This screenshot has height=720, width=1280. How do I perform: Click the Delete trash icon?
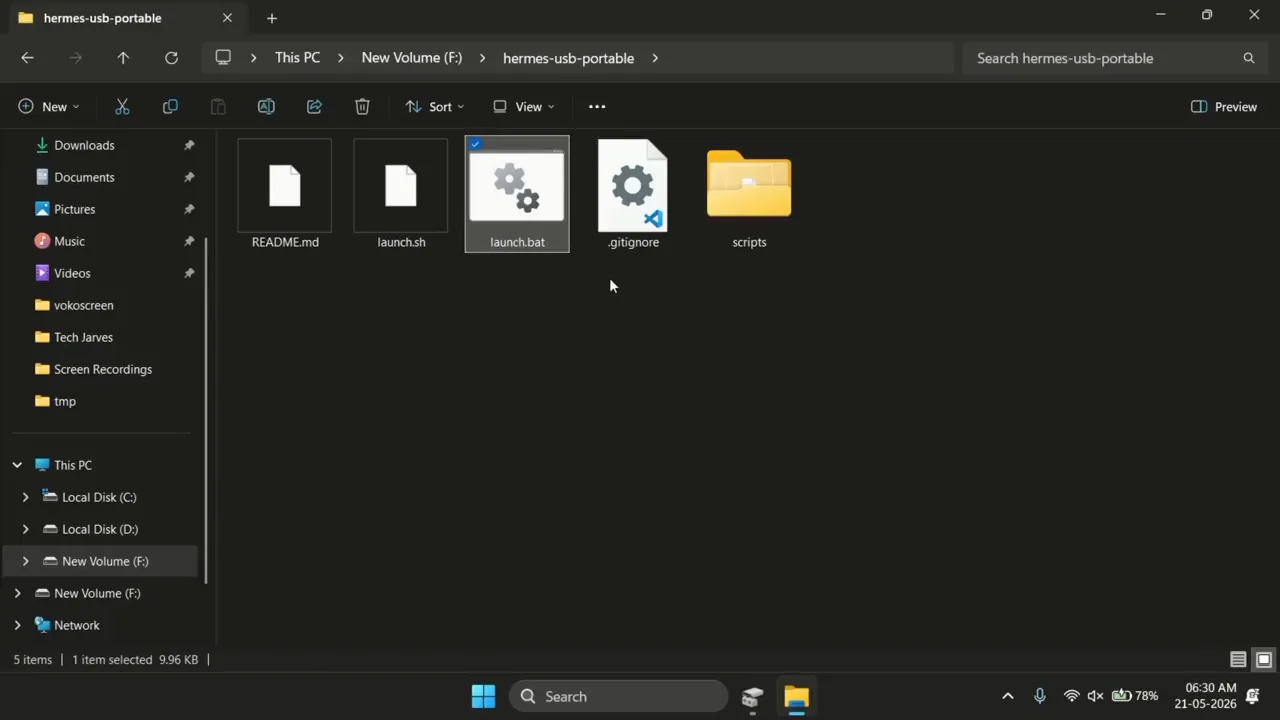[x=362, y=107]
